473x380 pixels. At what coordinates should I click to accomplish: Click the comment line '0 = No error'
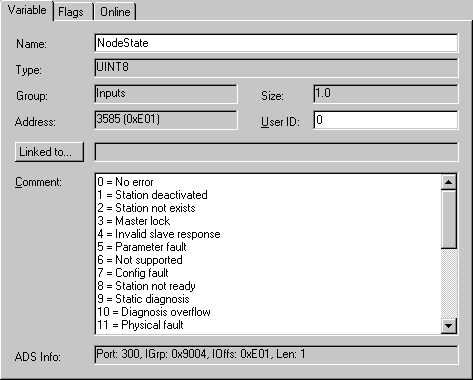(x=125, y=182)
